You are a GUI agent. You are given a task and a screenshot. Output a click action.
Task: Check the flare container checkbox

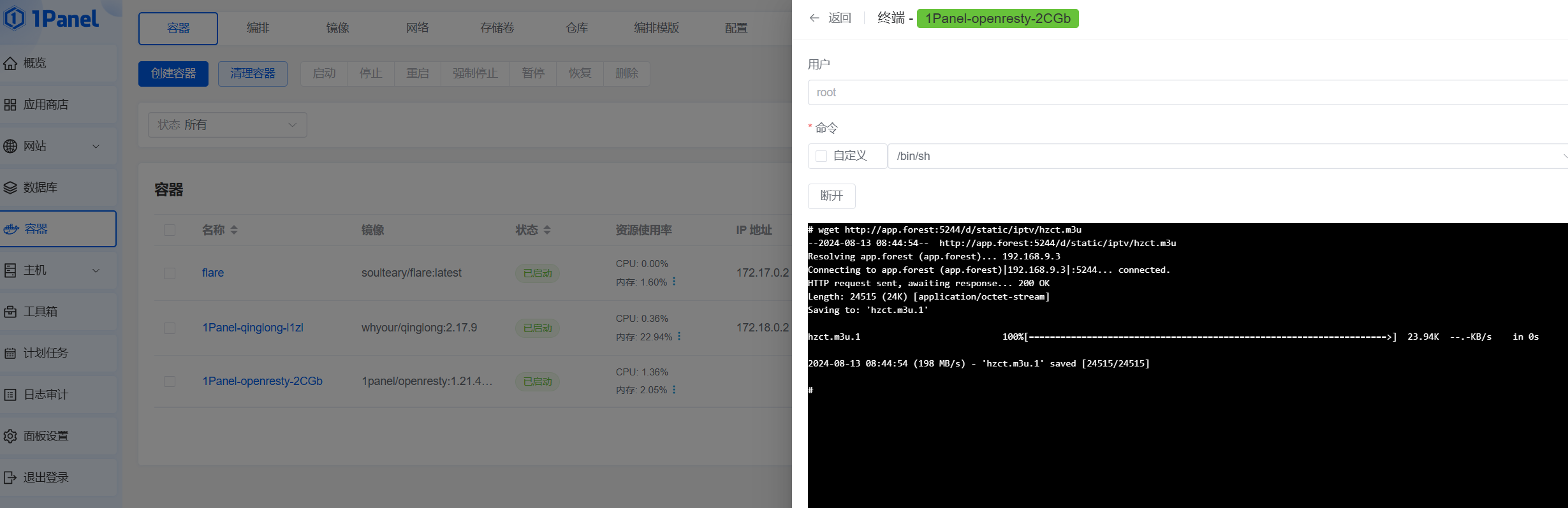coord(170,273)
